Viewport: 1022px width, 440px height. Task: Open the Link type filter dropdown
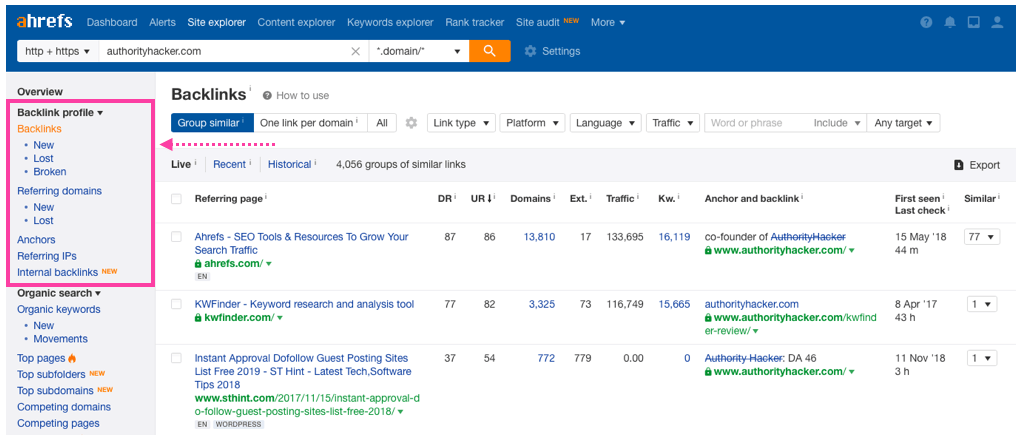coord(461,123)
